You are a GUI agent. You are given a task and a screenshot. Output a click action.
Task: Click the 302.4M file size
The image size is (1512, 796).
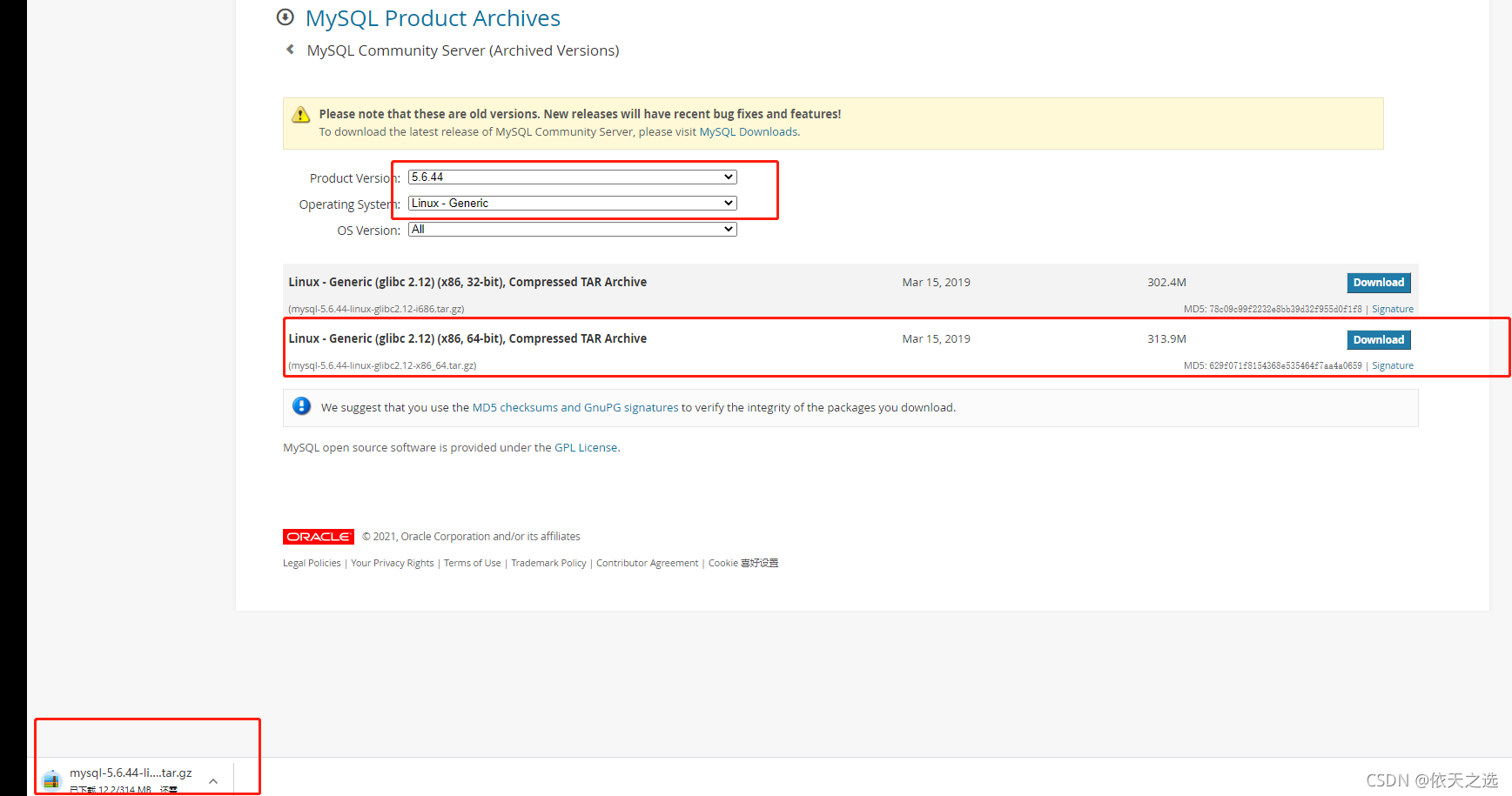(1166, 282)
